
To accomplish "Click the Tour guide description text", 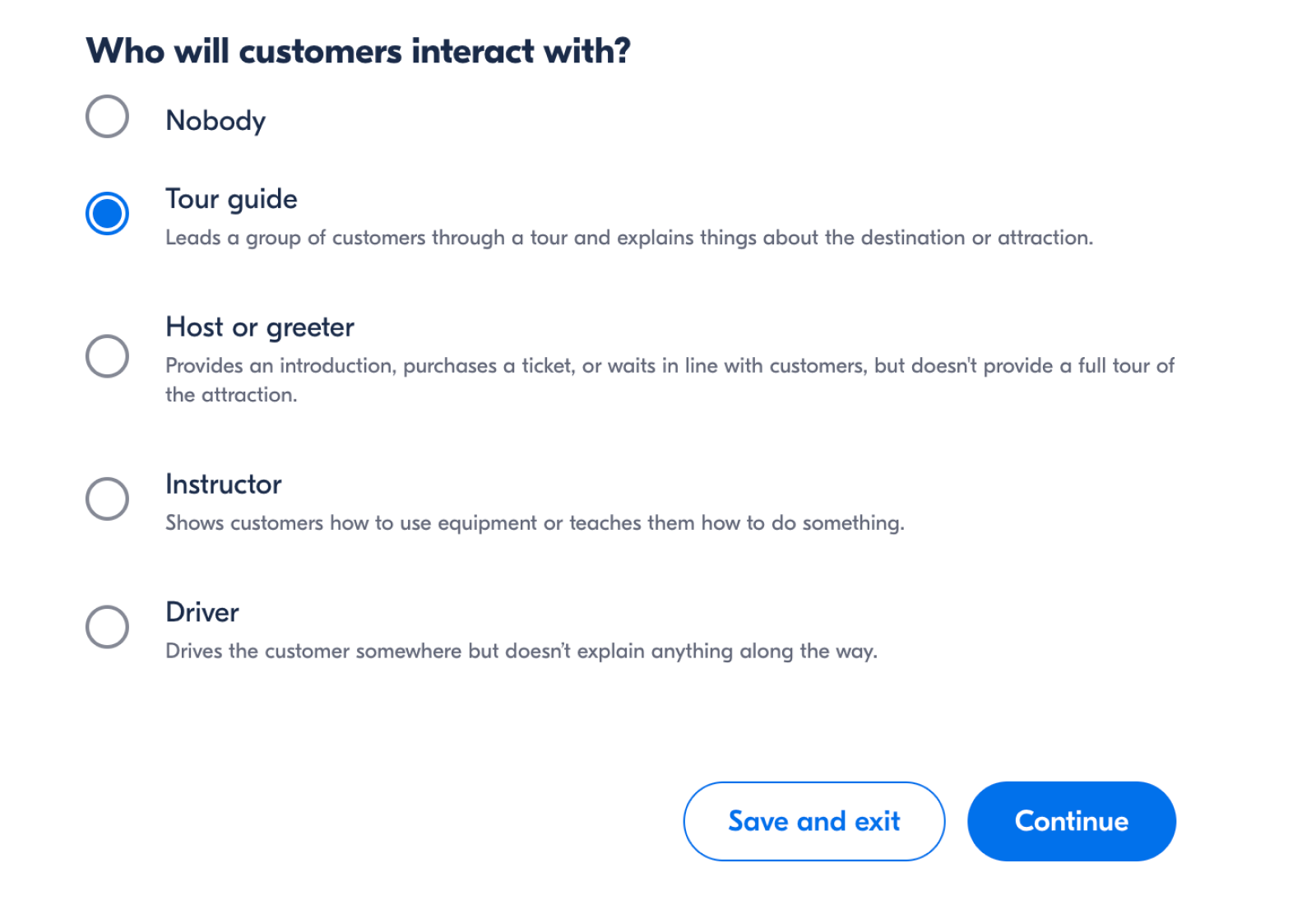I will 629,238.
